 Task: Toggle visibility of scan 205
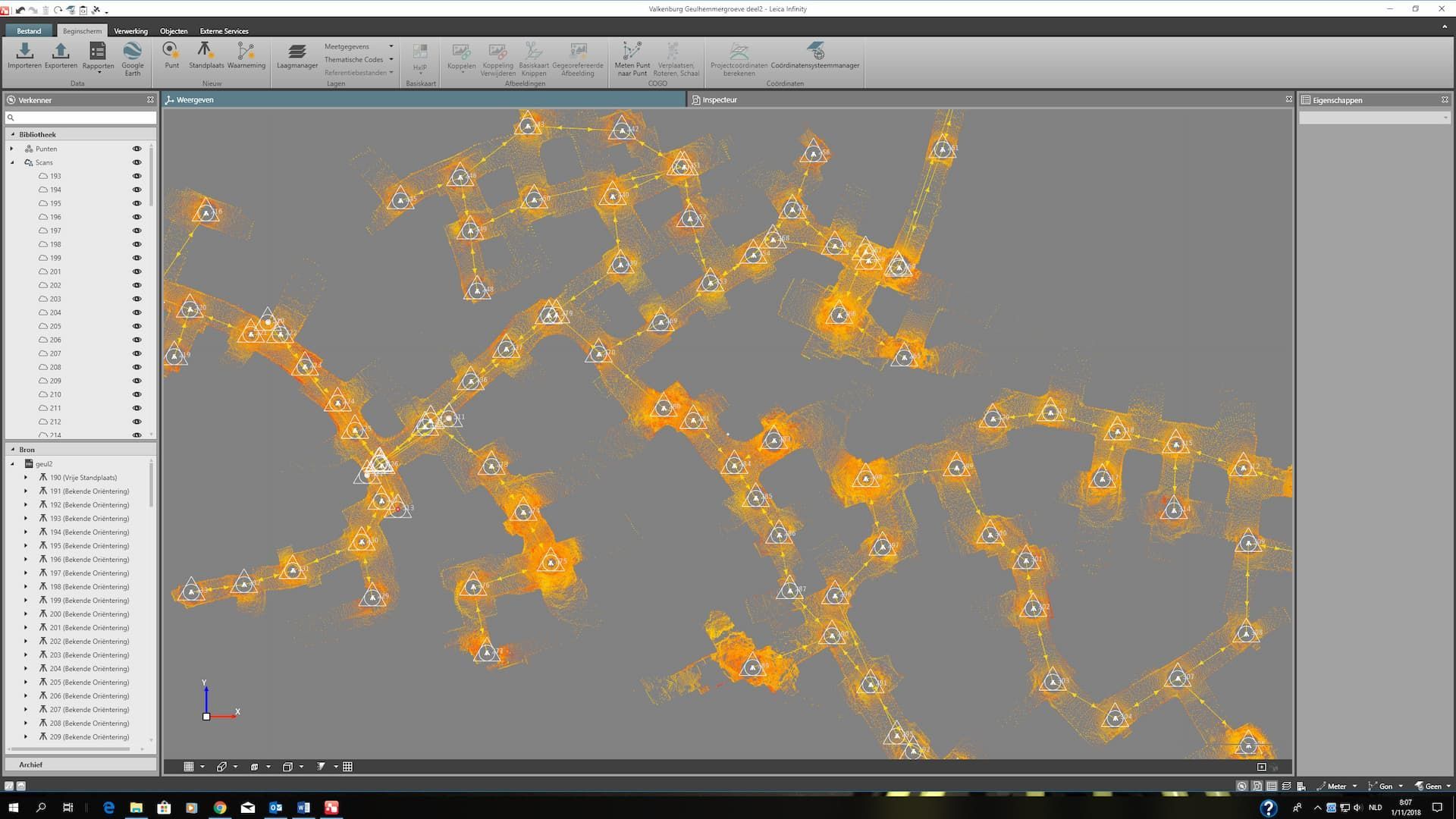[137, 326]
